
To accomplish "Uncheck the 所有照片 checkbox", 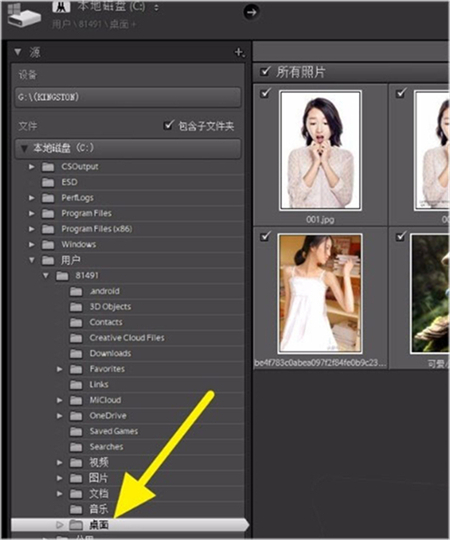I will coord(265,71).
